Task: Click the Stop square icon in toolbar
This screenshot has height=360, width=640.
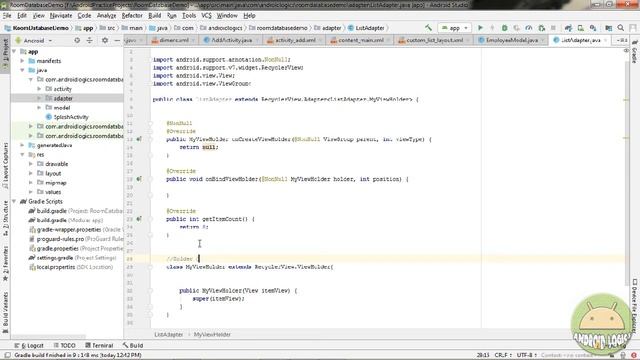Action: [553, 28]
